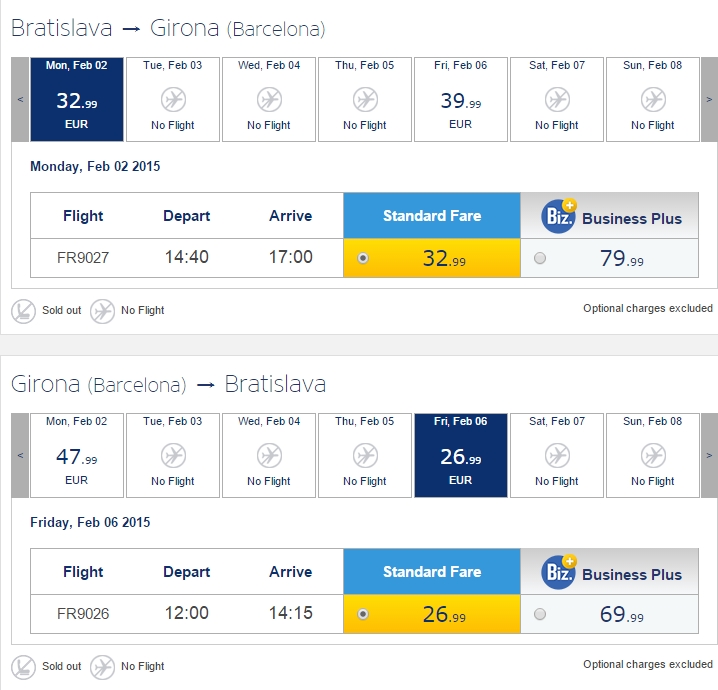Click the Standard Fare header for the outbound flight

(x=432, y=216)
